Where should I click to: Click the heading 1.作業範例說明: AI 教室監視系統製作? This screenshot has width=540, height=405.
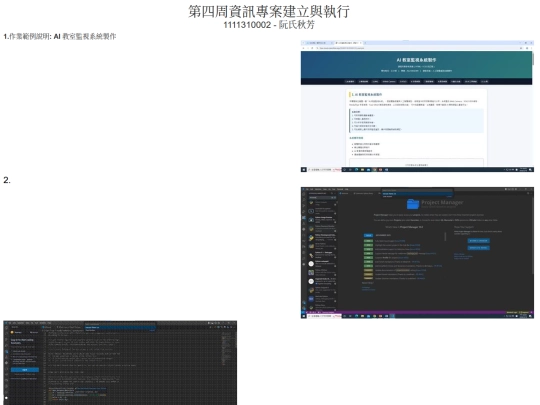pos(60,37)
